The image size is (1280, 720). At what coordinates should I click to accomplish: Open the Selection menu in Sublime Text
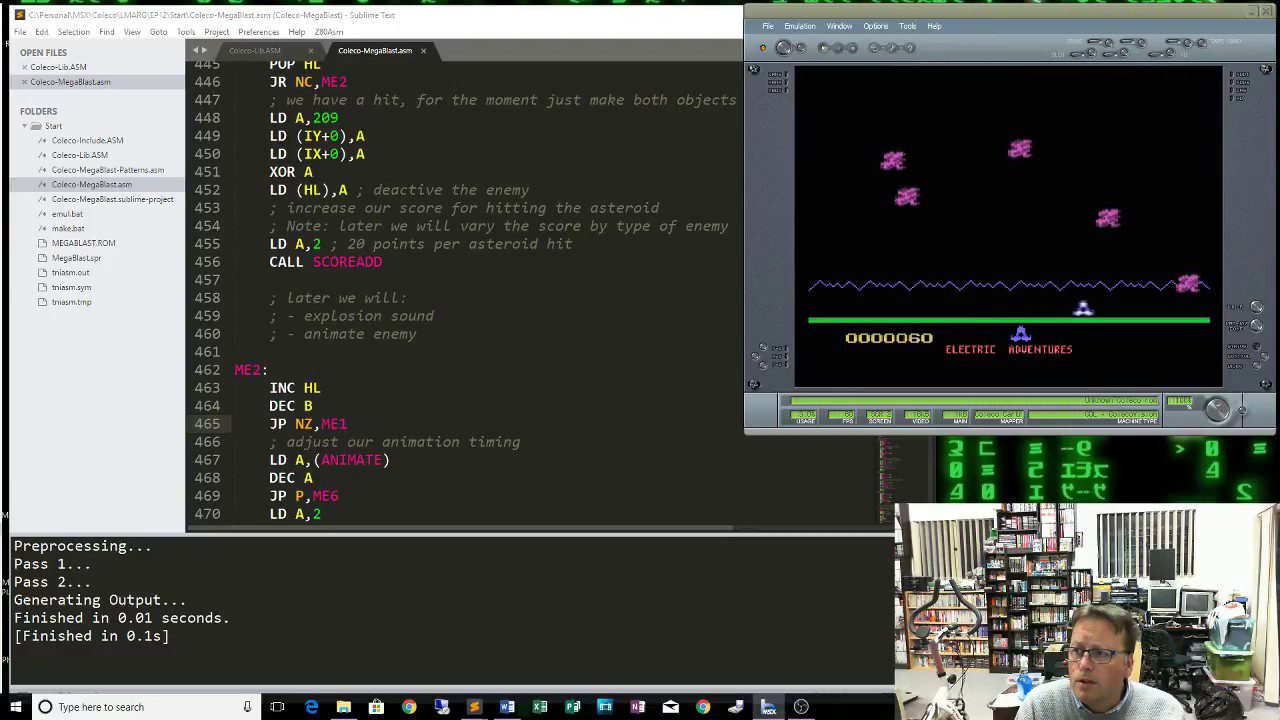click(x=73, y=32)
